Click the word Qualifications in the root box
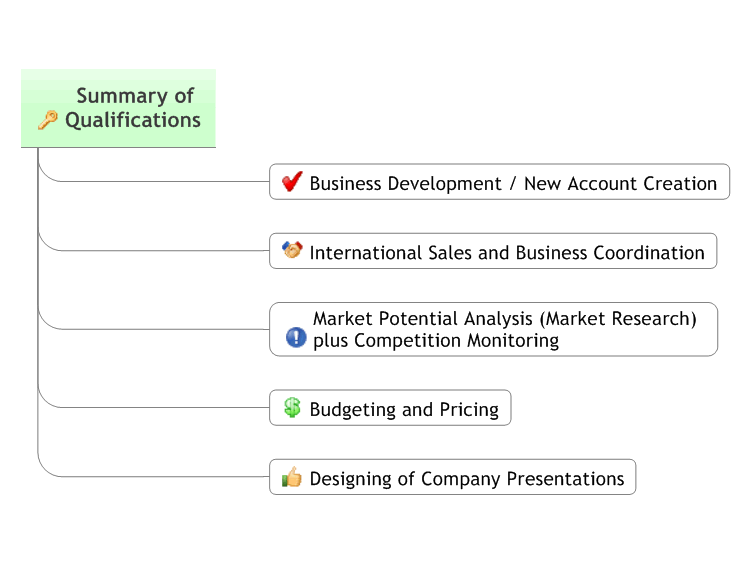750x563 pixels. click(133, 120)
